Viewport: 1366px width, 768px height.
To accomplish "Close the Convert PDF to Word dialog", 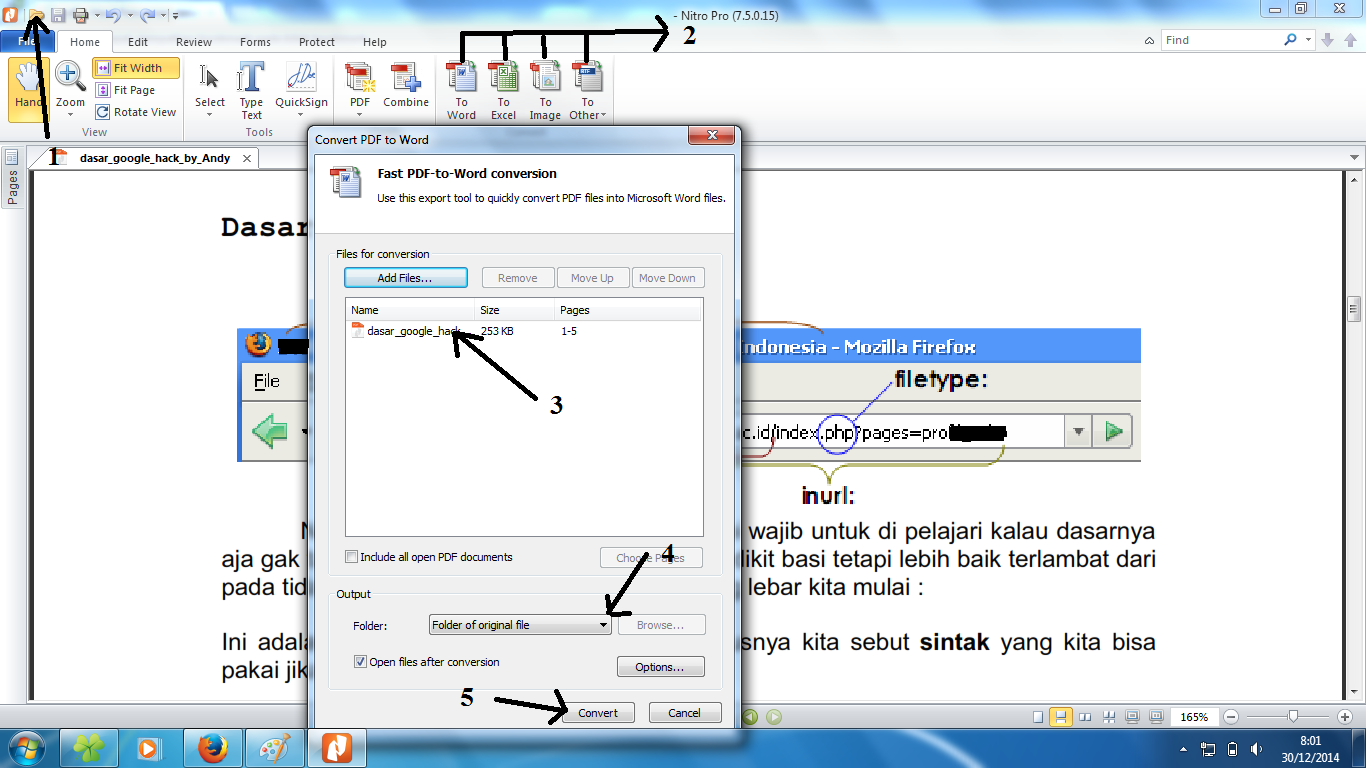I will pyautogui.click(x=713, y=136).
